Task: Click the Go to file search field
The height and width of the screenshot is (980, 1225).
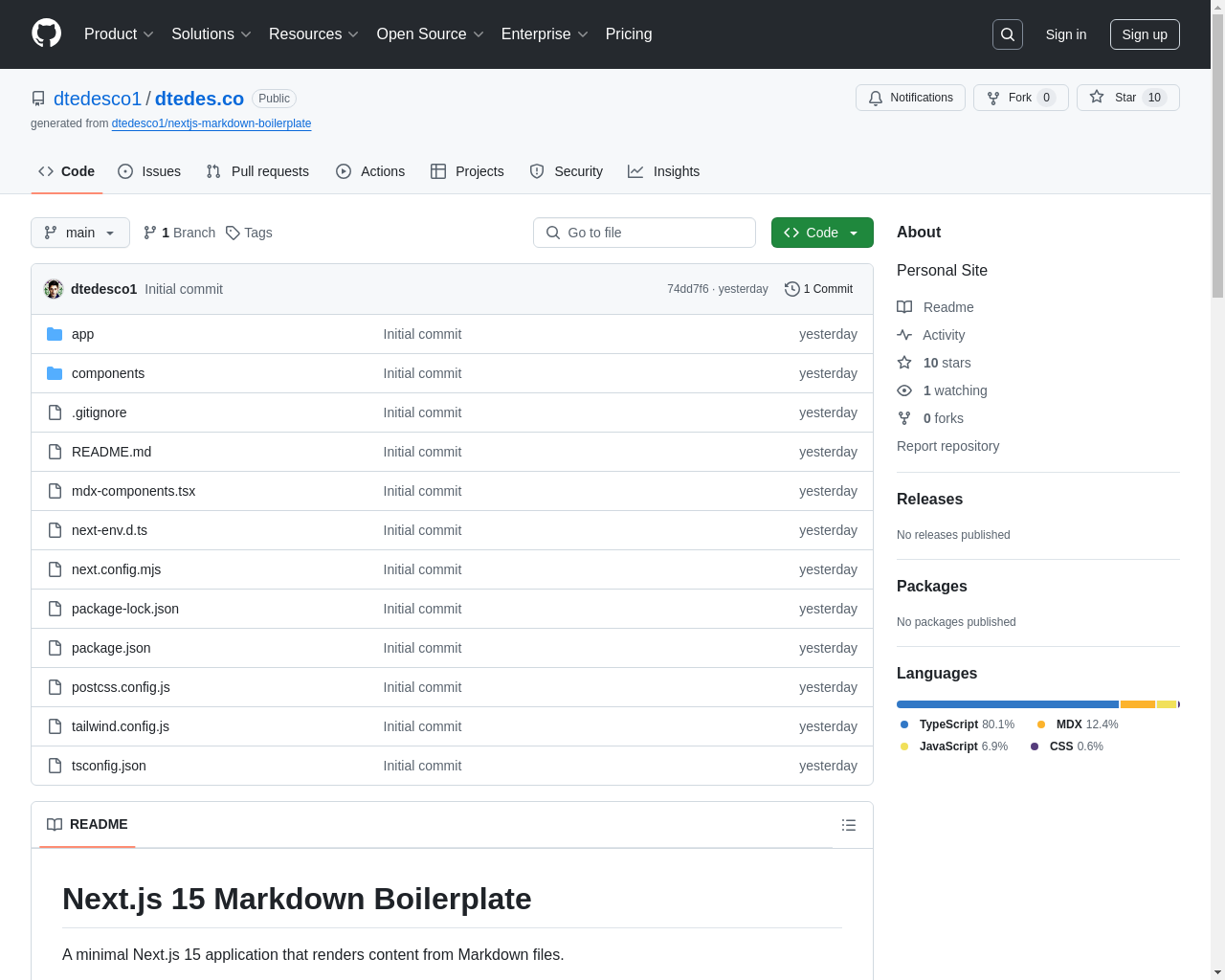Action: click(x=644, y=233)
